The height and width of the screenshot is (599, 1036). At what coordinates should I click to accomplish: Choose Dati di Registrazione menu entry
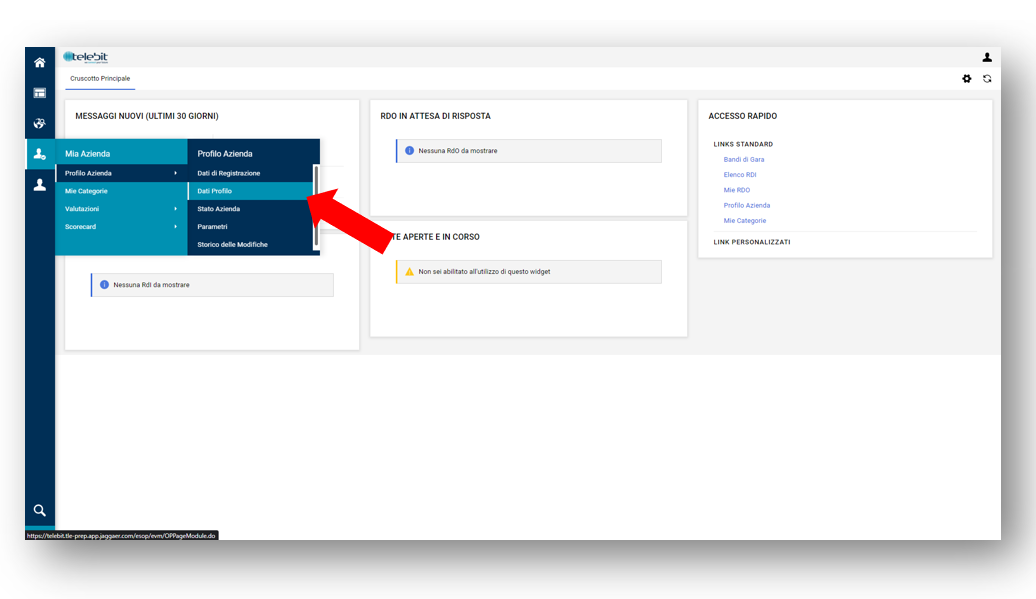[229, 173]
